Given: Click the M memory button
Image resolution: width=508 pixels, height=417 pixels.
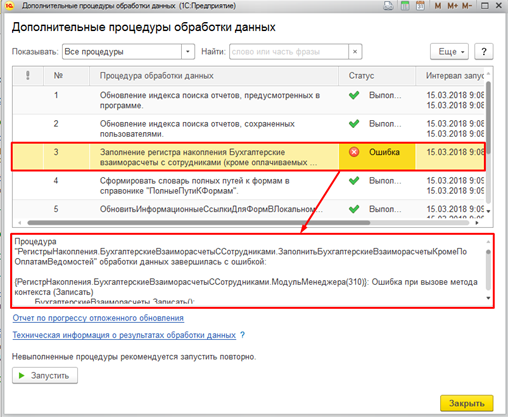Looking at the screenshot, I should 438,6.
